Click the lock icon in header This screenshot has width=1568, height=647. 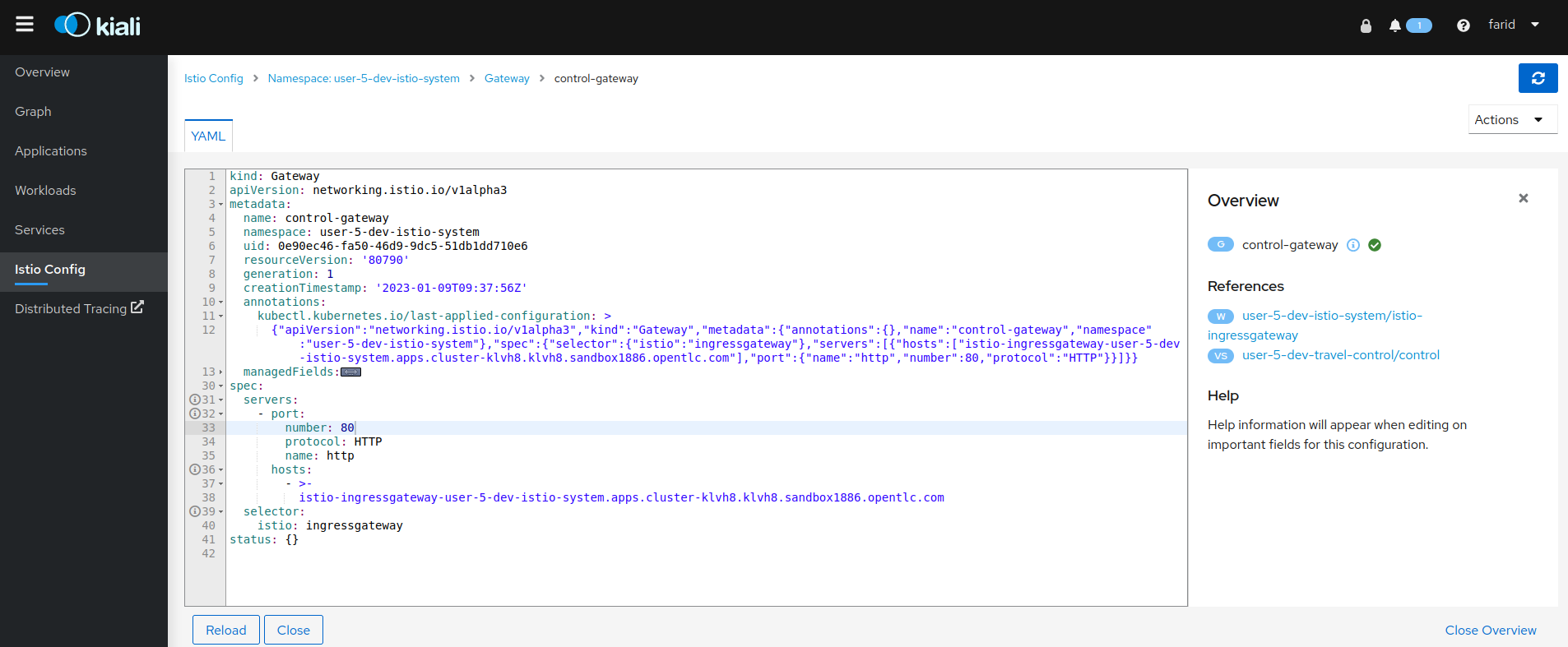(x=1366, y=25)
